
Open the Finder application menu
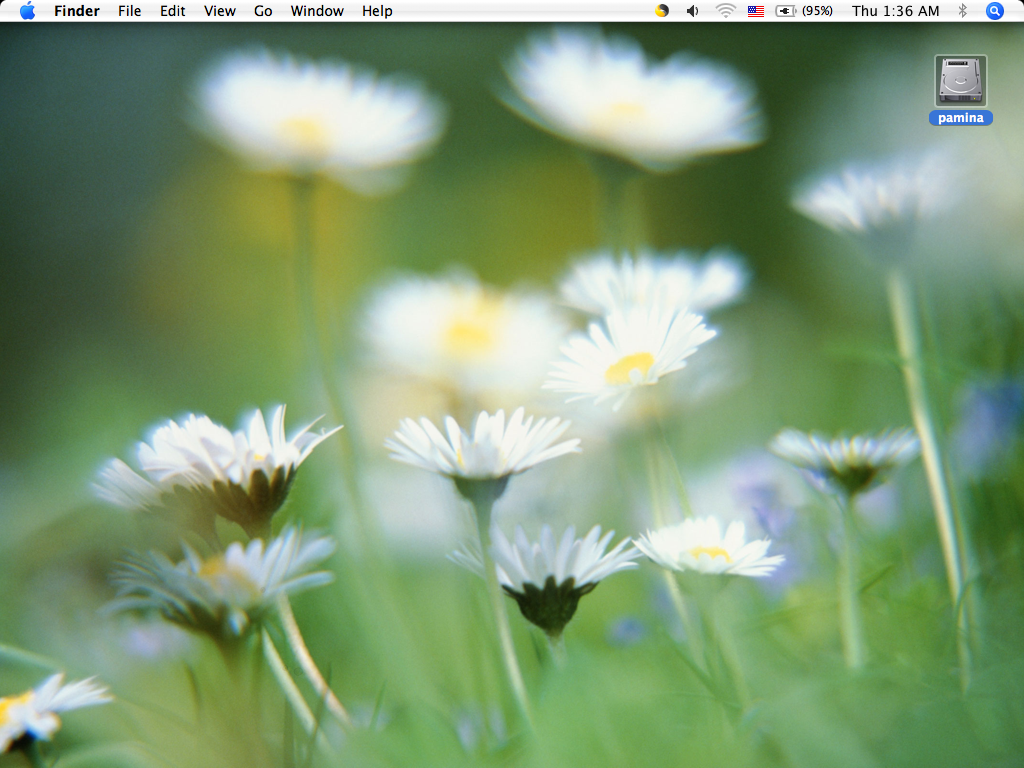click(76, 11)
